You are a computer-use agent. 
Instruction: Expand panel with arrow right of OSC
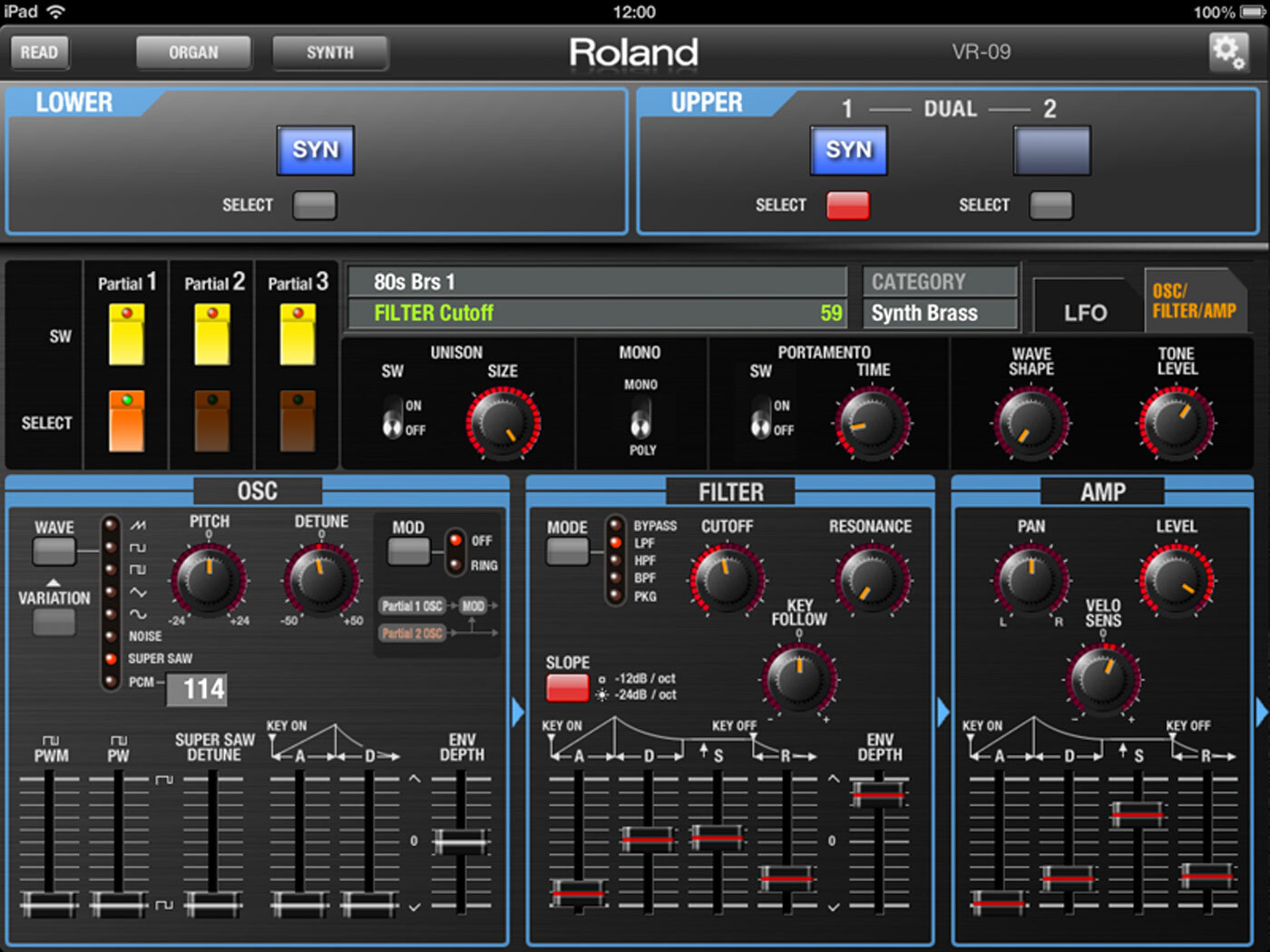tap(518, 713)
